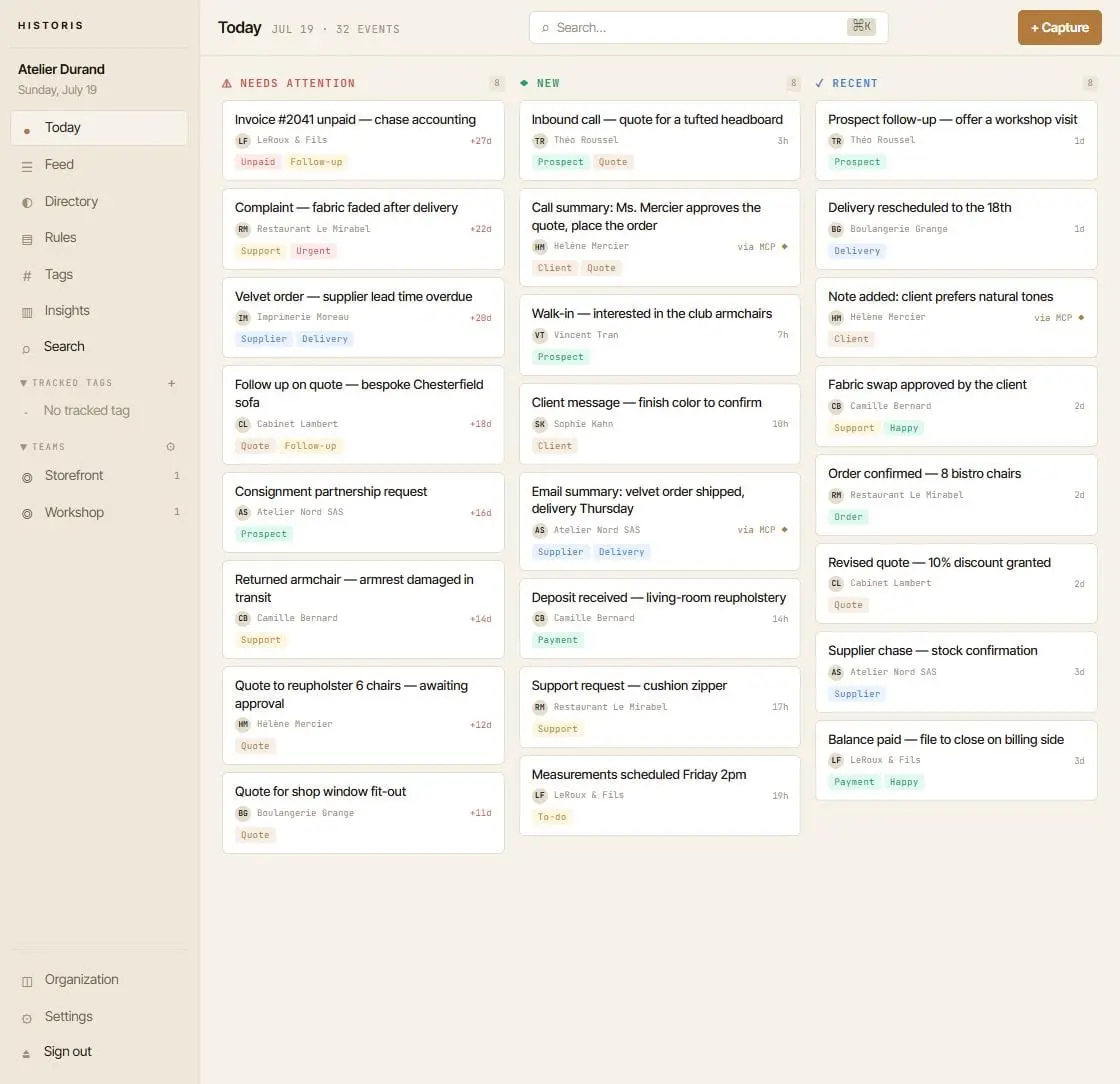The image size is (1120, 1084).
Task: Click the Atelier Durand workspace name
Action: (x=61, y=69)
